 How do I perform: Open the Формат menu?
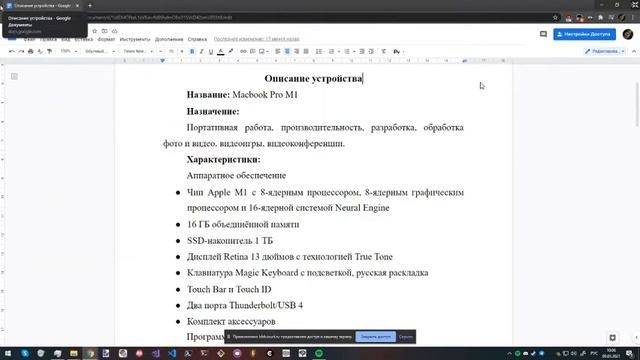coord(106,39)
